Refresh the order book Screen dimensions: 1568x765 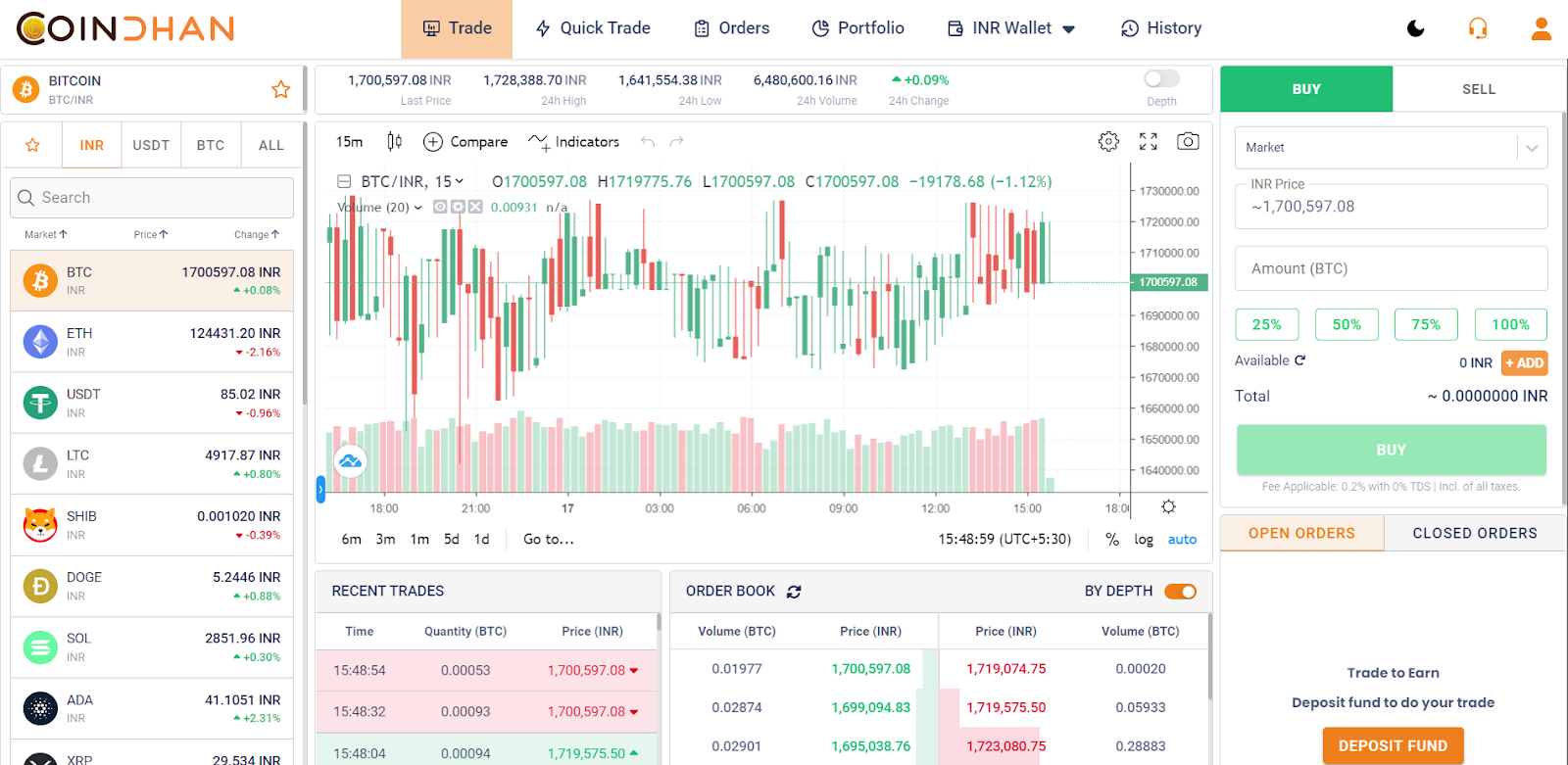pyautogui.click(x=794, y=592)
